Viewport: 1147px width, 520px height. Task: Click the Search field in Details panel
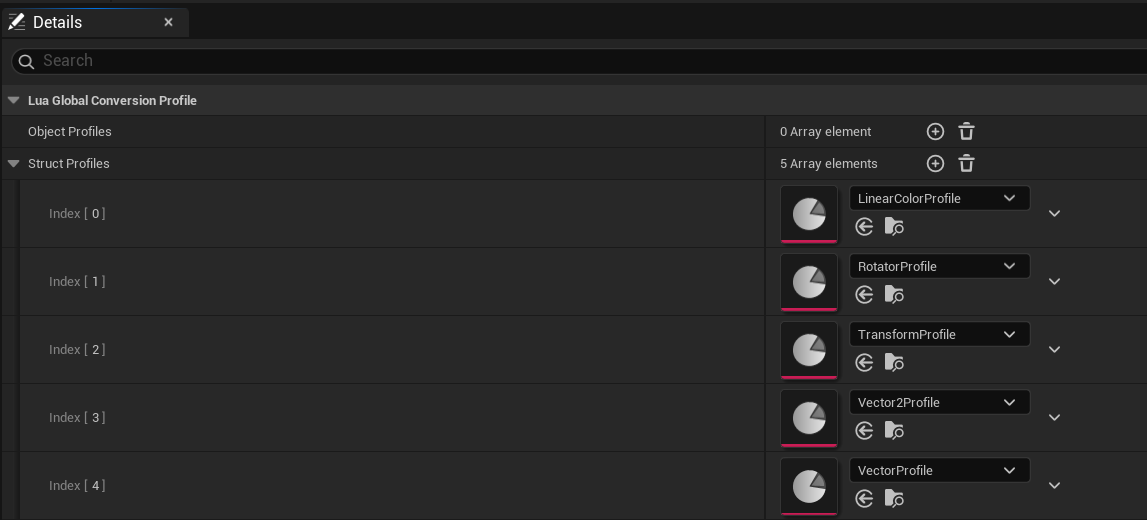579,61
